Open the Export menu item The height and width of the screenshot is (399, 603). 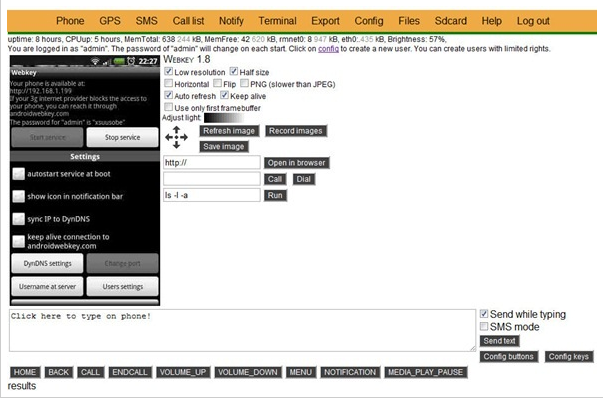tap(325, 21)
